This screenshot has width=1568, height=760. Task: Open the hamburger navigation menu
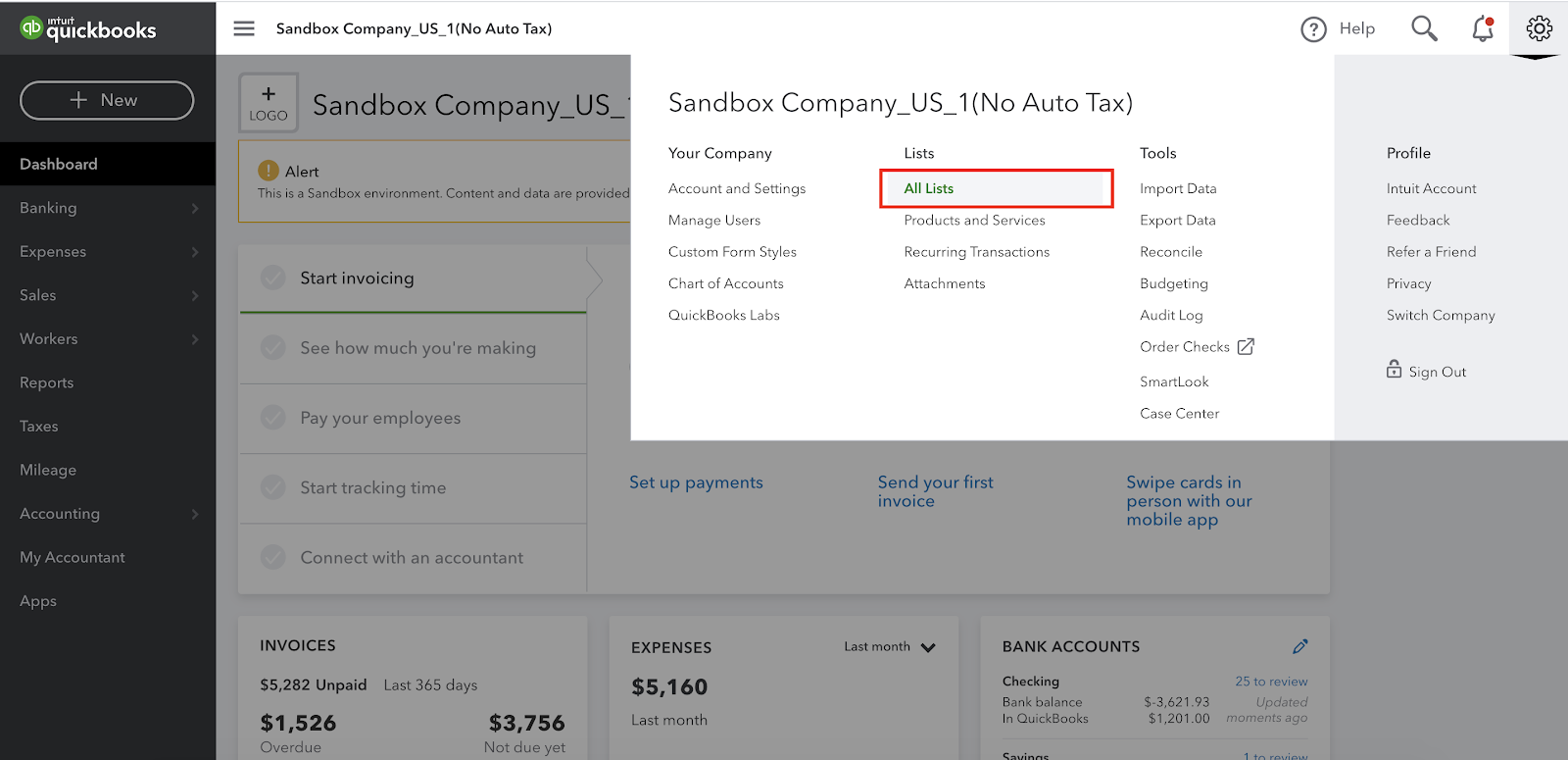pyautogui.click(x=244, y=28)
